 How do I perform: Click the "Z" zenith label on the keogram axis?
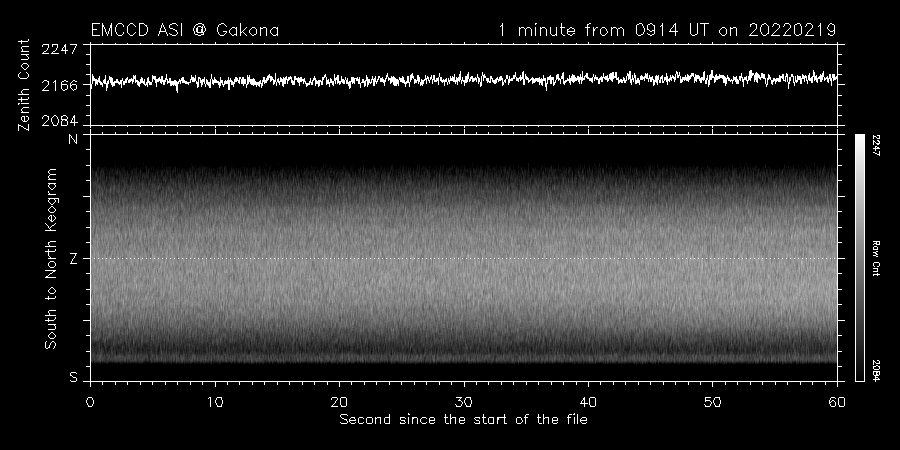[x=73, y=259]
